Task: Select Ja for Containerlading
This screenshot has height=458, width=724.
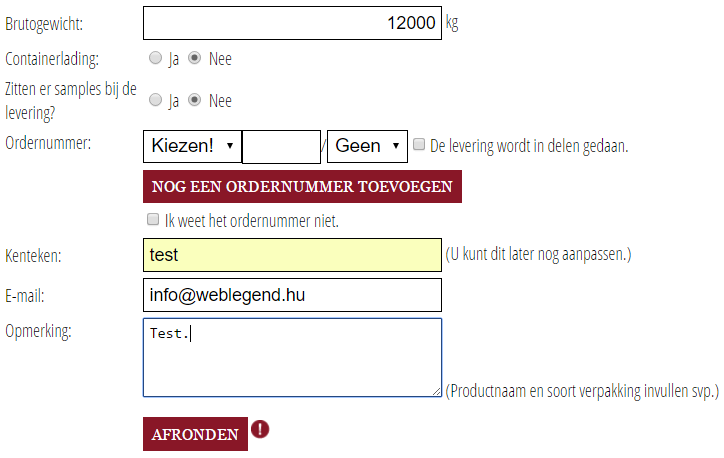Action: click(x=155, y=58)
